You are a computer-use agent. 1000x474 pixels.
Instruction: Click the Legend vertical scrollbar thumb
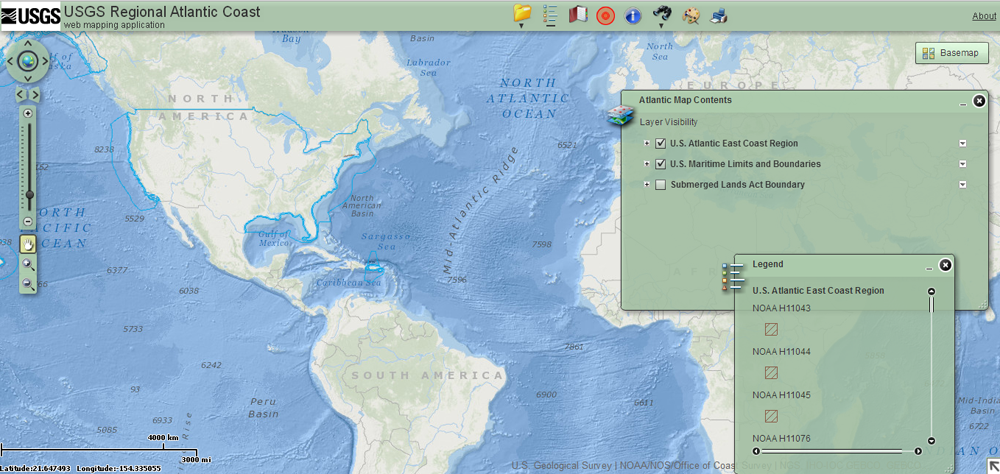(931, 304)
